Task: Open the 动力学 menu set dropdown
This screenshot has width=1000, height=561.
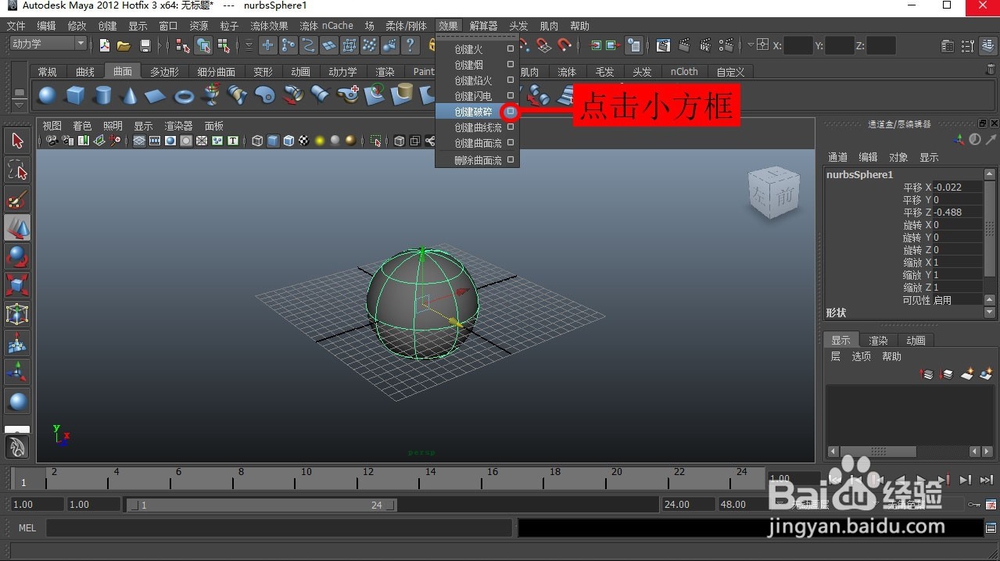Action: [48, 43]
